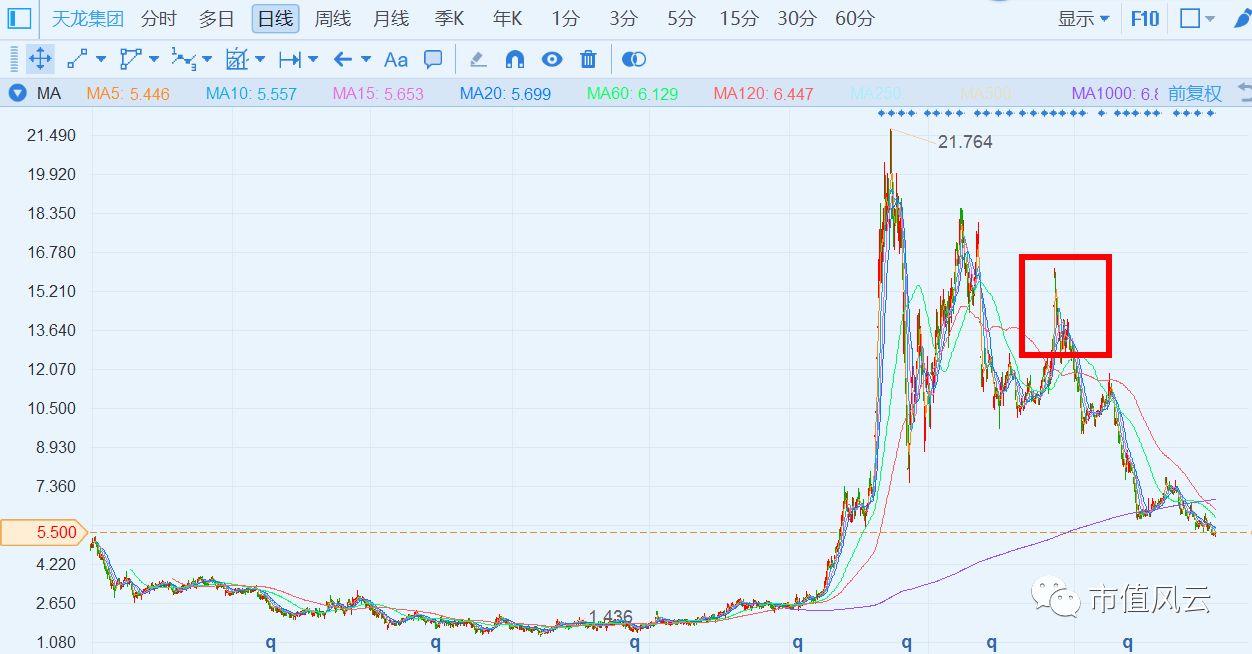
Task: Open dropdown arrow beside window layout icon
Action: pyautogui.click(x=1211, y=19)
